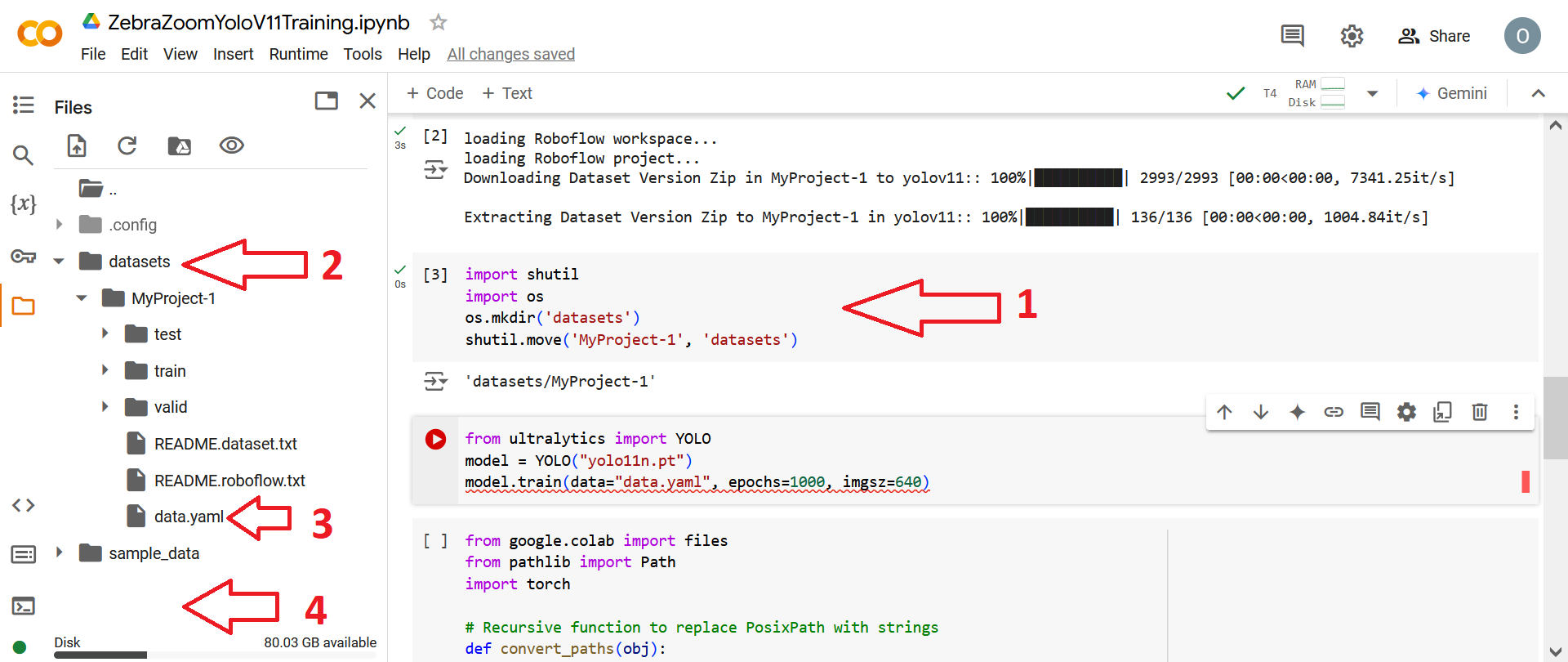Open the Colab home logo
This screenshot has width=1568, height=662.
point(39,34)
